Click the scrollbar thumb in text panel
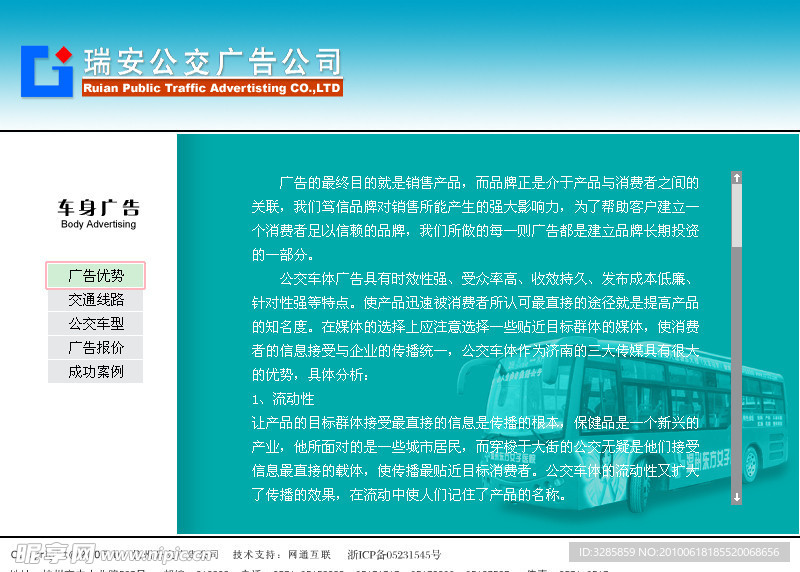Image resolution: width=800 pixels, height=572 pixels. pyautogui.click(x=736, y=215)
